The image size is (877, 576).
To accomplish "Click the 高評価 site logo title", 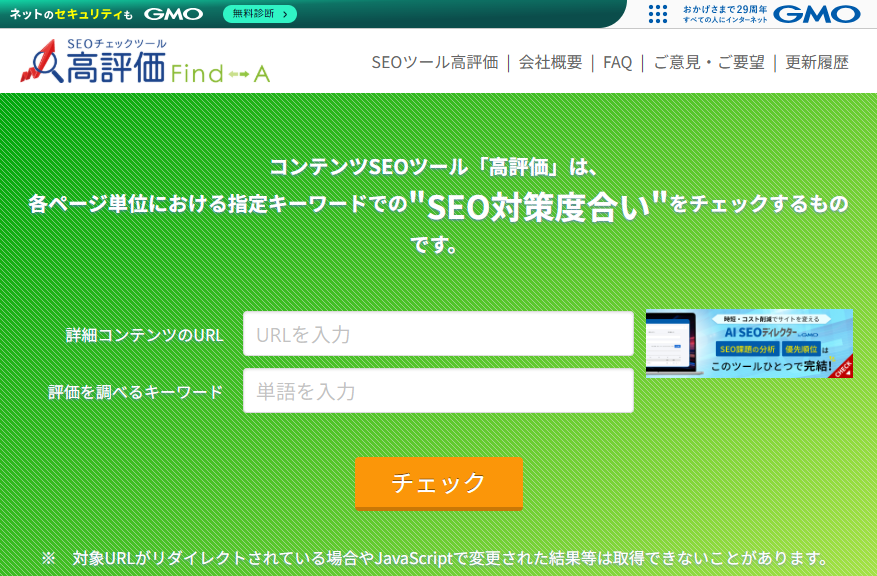I will 116,67.
